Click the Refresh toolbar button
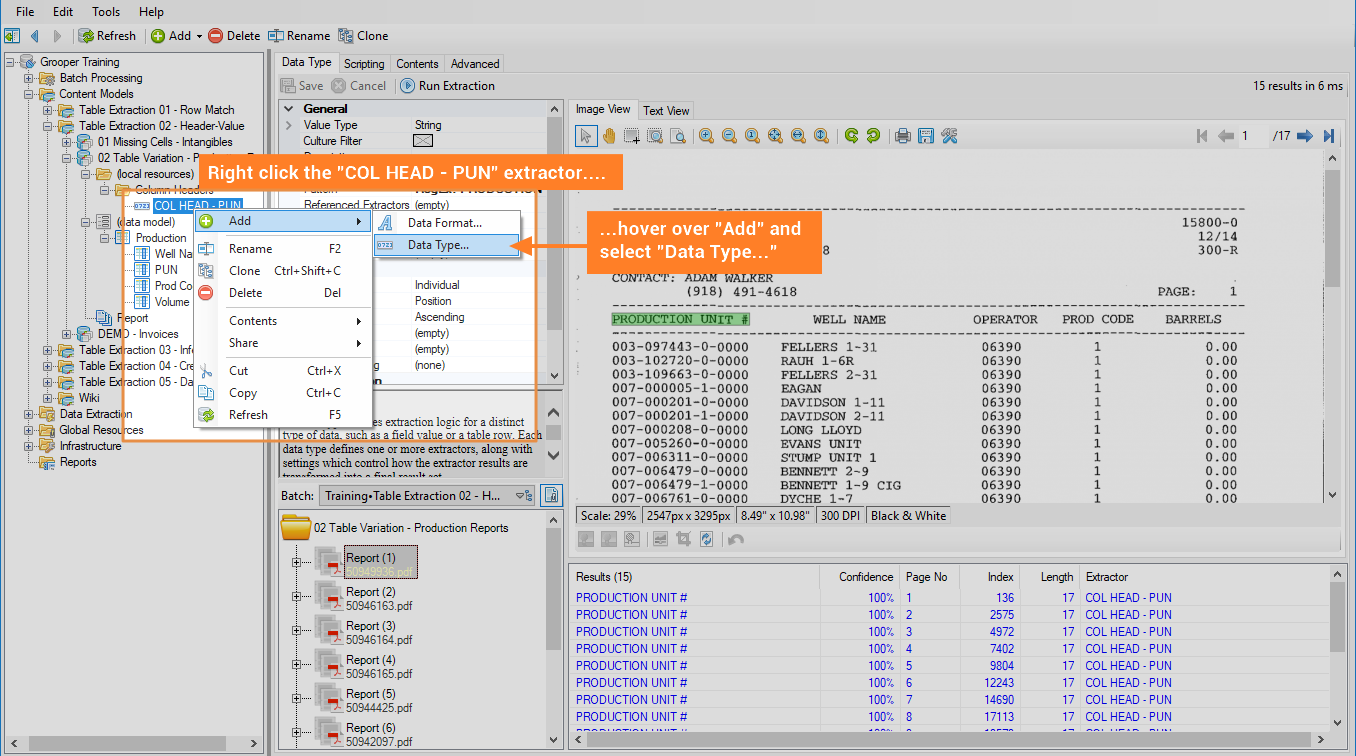1356x756 pixels. (x=107, y=36)
